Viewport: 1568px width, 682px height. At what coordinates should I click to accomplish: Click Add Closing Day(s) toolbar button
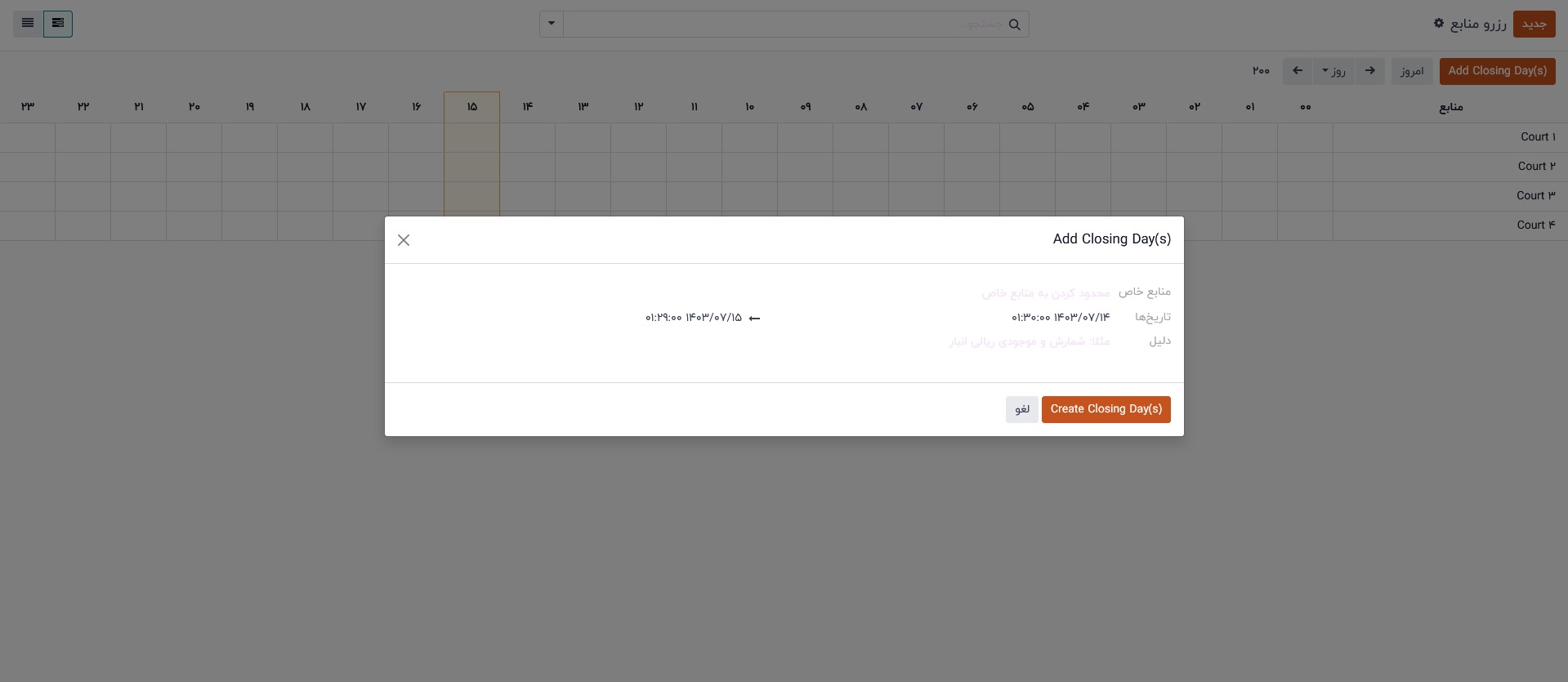(1497, 71)
